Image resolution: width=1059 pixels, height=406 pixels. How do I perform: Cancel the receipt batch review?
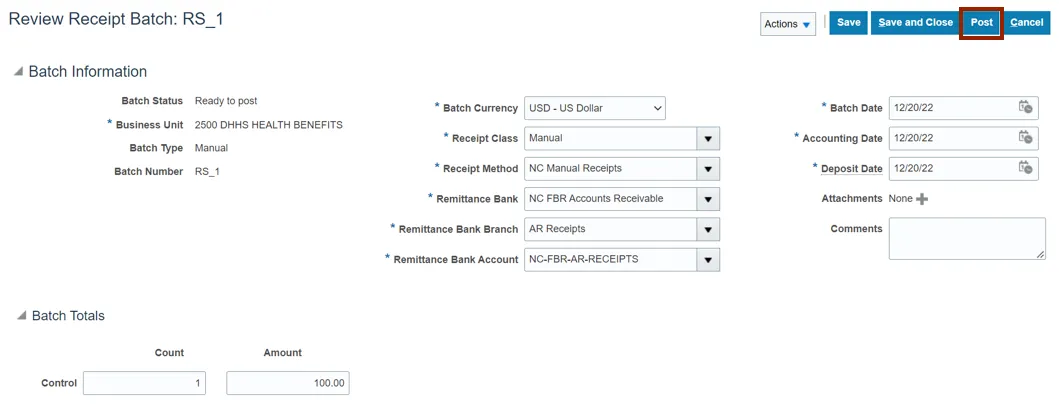coord(1027,23)
